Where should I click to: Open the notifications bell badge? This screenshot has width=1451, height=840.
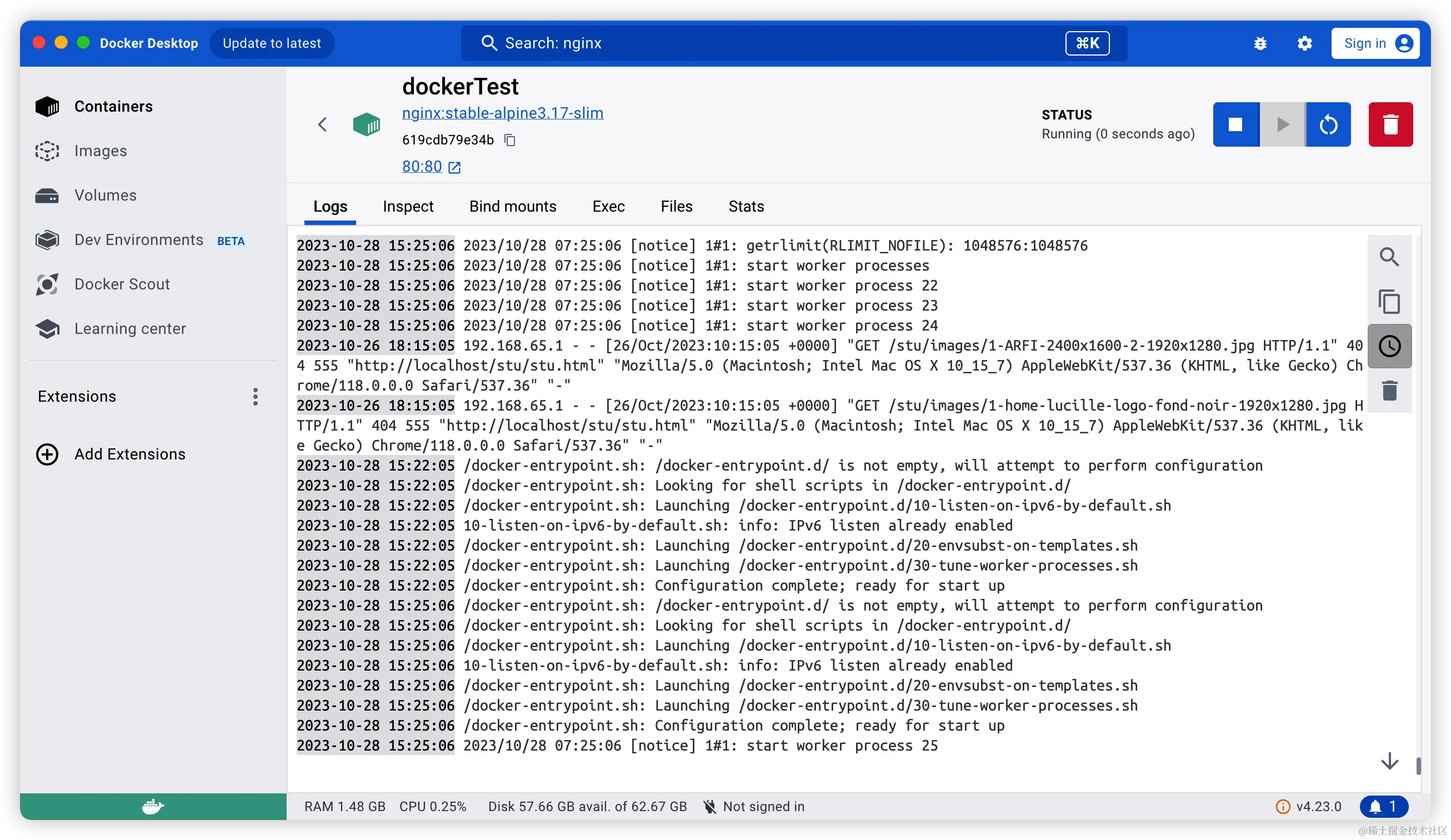[1383, 806]
